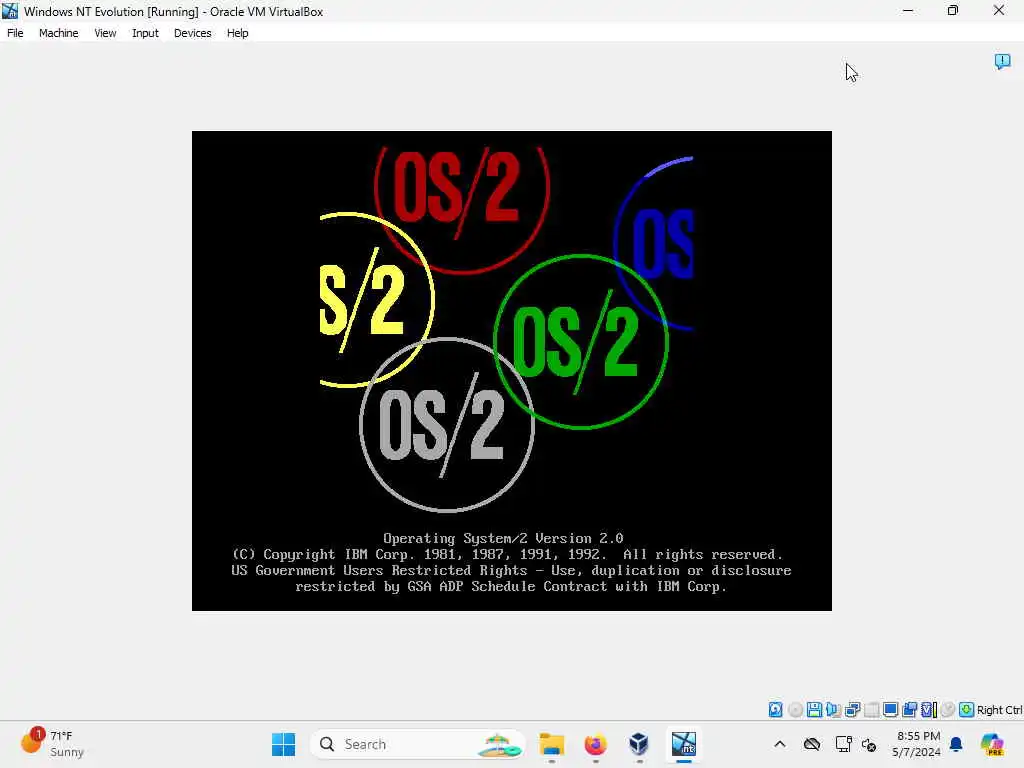
Task: Click the VirtualBox window title bar icon
Action: [10, 11]
